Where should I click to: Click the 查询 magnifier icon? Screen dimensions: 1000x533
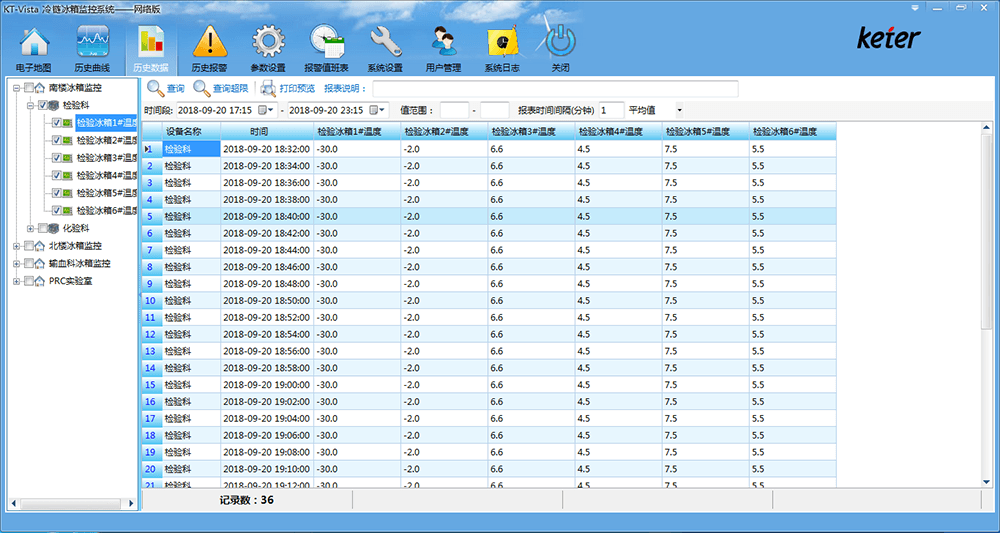click(155, 88)
